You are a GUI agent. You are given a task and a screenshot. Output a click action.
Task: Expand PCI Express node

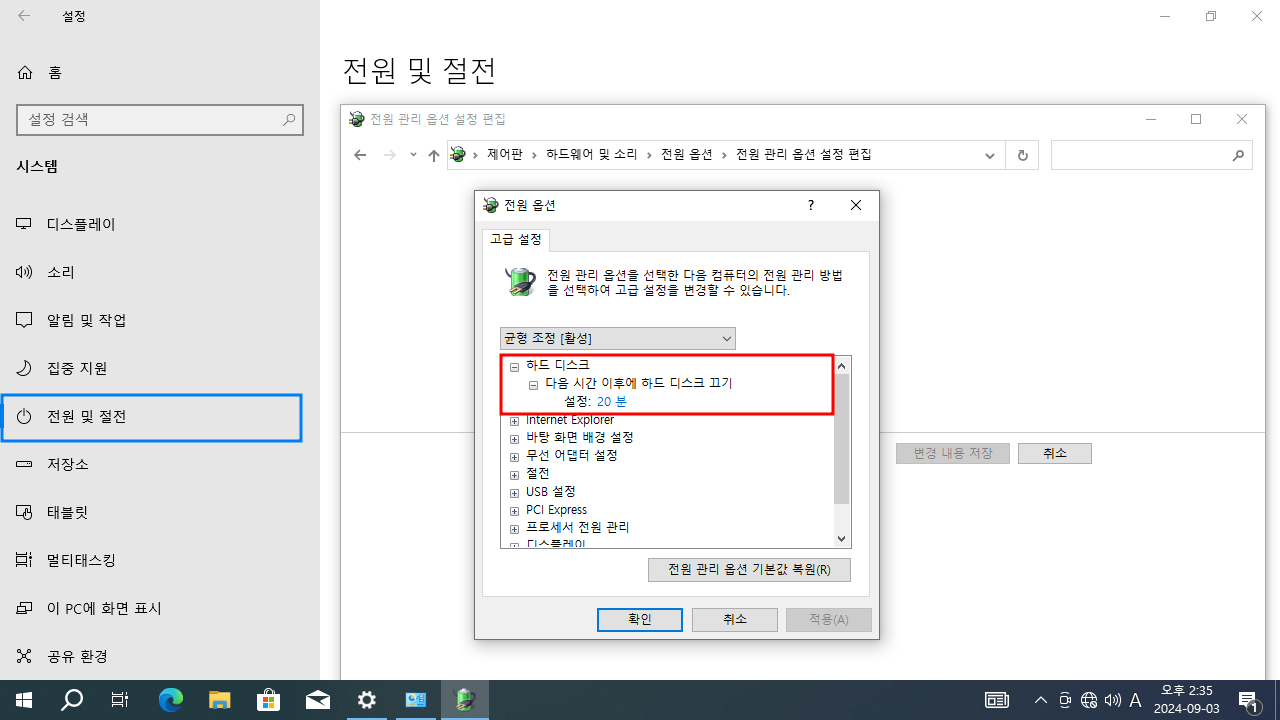(514, 511)
